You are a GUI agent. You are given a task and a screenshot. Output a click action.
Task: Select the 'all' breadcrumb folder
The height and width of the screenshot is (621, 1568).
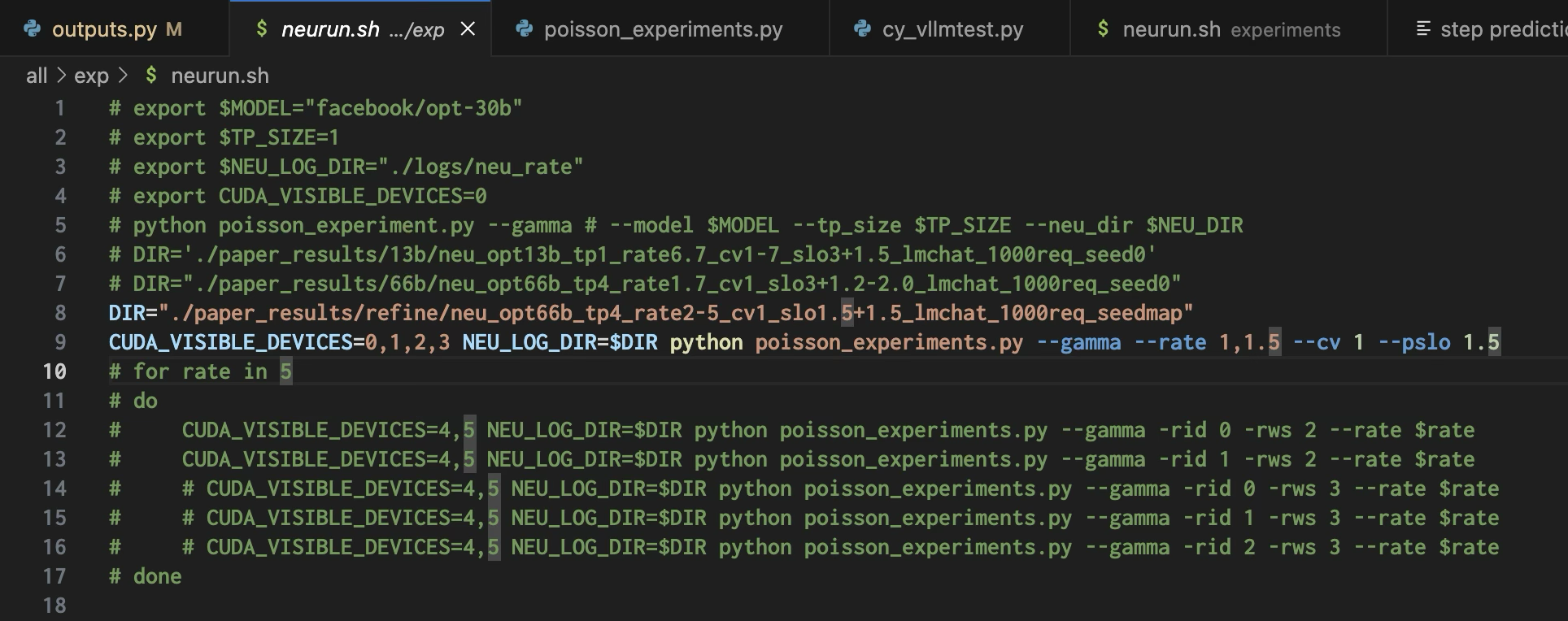[37, 76]
